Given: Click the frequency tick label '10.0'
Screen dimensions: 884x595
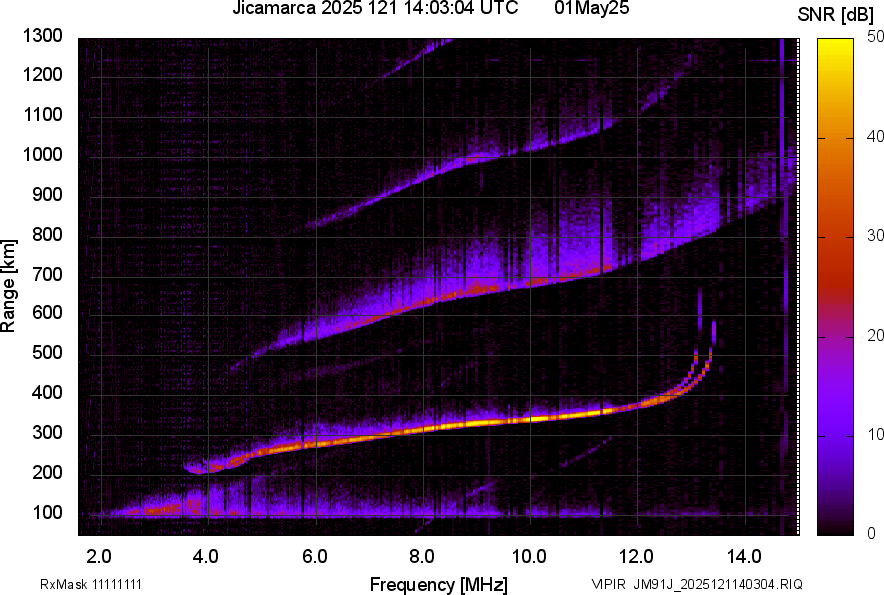Looking at the screenshot, I should [x=529, y=557].
